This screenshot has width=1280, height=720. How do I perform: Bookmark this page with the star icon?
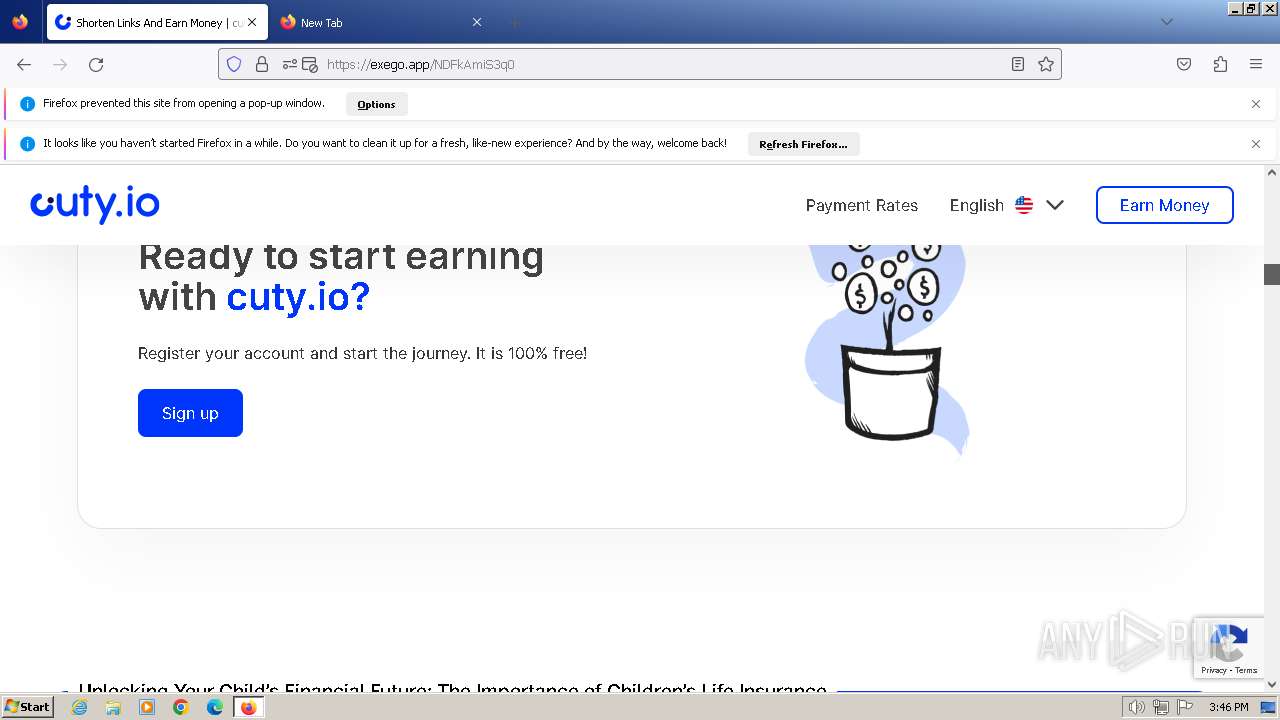click(1046, 64)
